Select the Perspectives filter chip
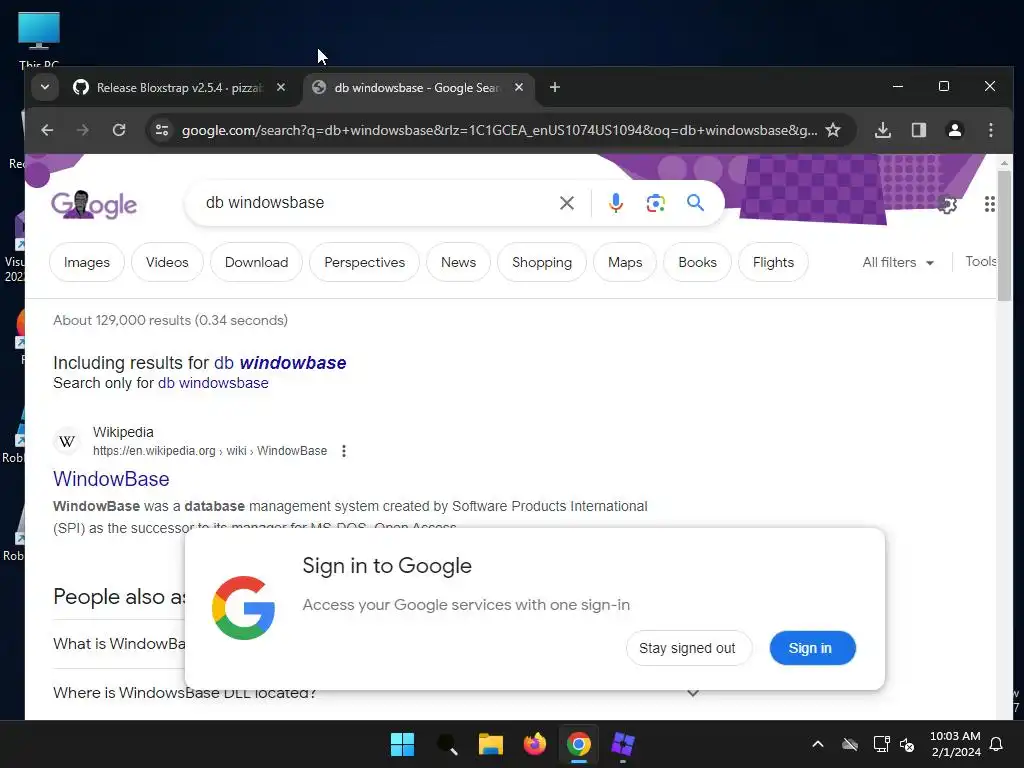Image resolution: width=1024 pixels, height=768 pixels. pyautogui.click(x=364, y=262)
